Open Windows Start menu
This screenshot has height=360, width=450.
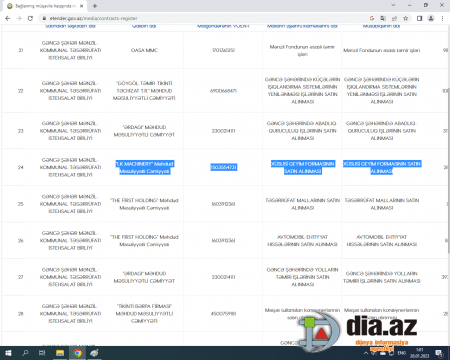point(8,353)
